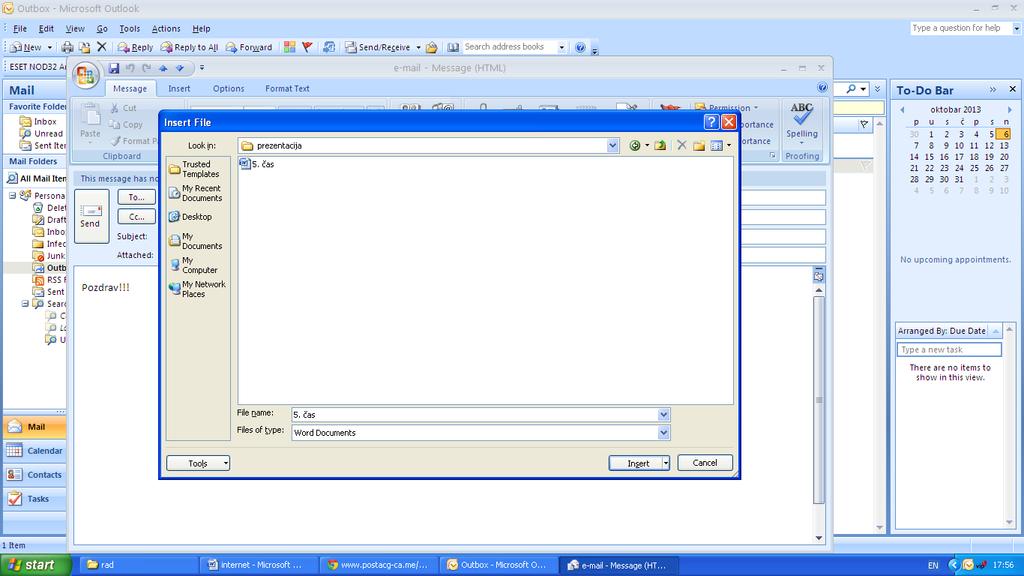The image size is (1024, 576).
Task: Open the File menu in Outlook
Action: point(20,29)
